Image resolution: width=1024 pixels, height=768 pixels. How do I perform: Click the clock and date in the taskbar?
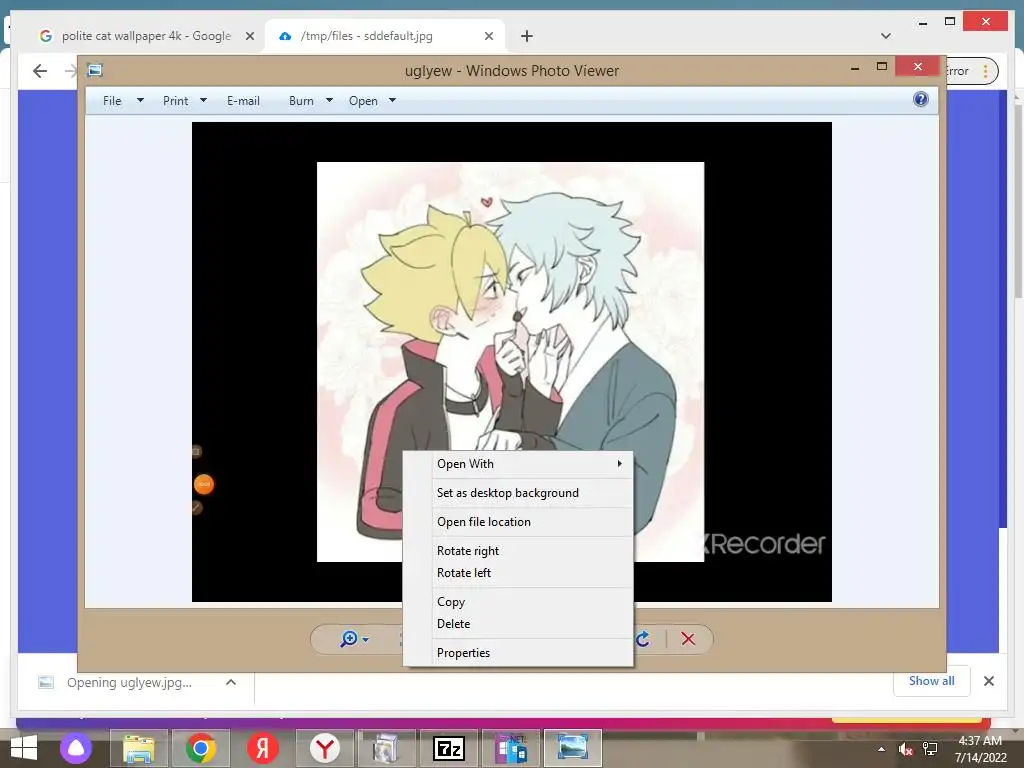980,749
